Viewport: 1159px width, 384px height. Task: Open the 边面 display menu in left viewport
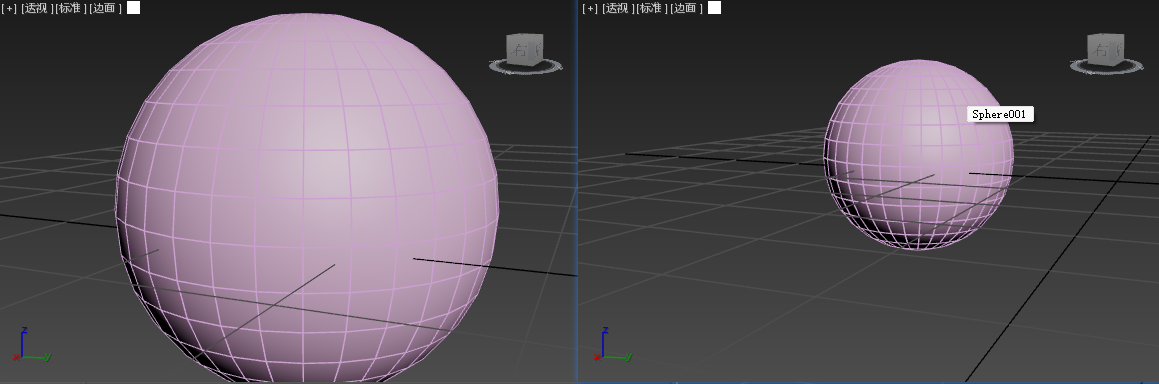106,8
